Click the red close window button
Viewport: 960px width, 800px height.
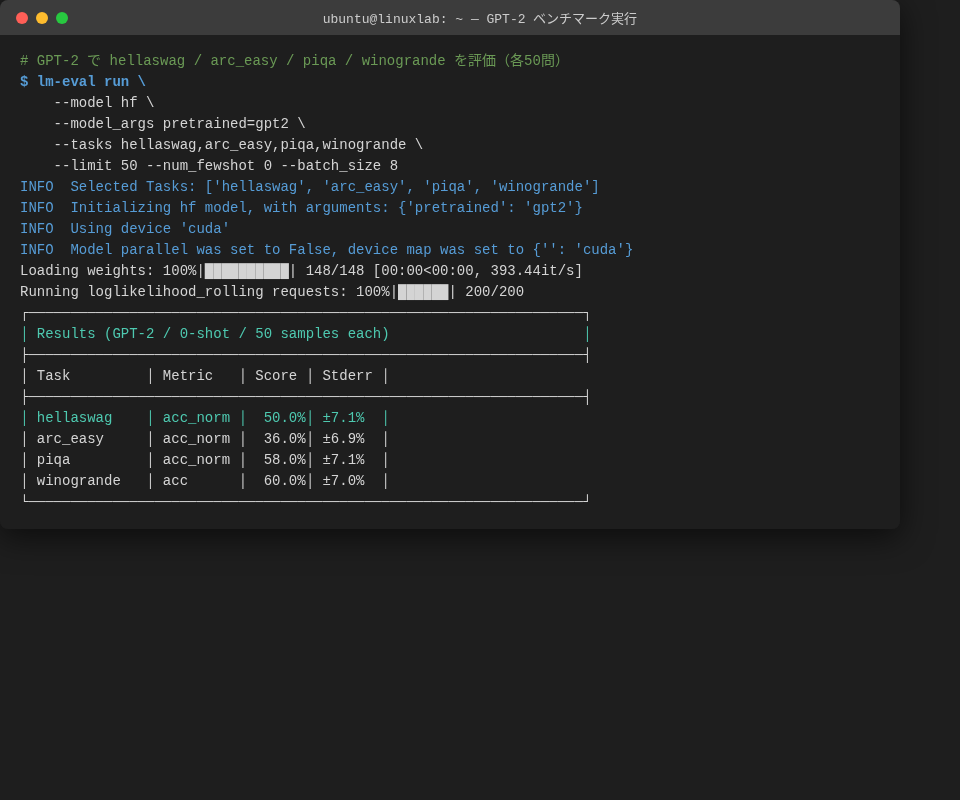click(22, 18)
